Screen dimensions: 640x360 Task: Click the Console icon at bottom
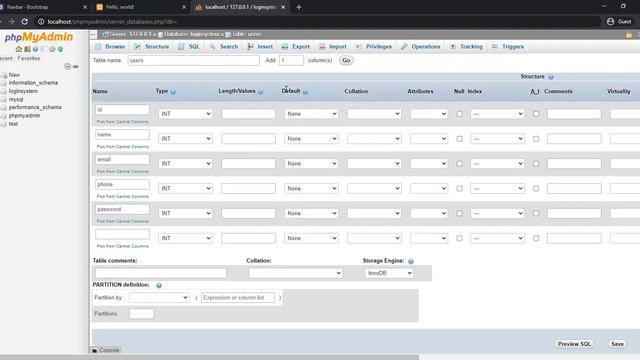95,350
